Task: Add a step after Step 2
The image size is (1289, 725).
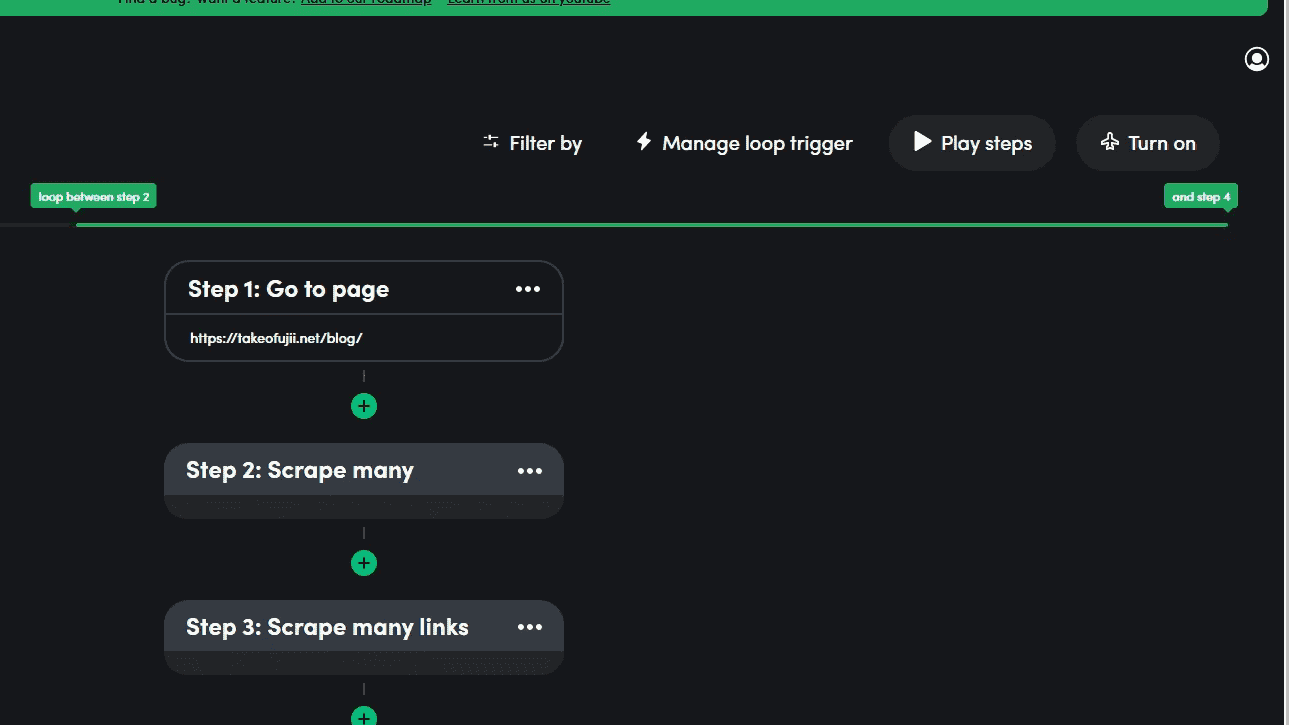Action: [x=364, y=563]
